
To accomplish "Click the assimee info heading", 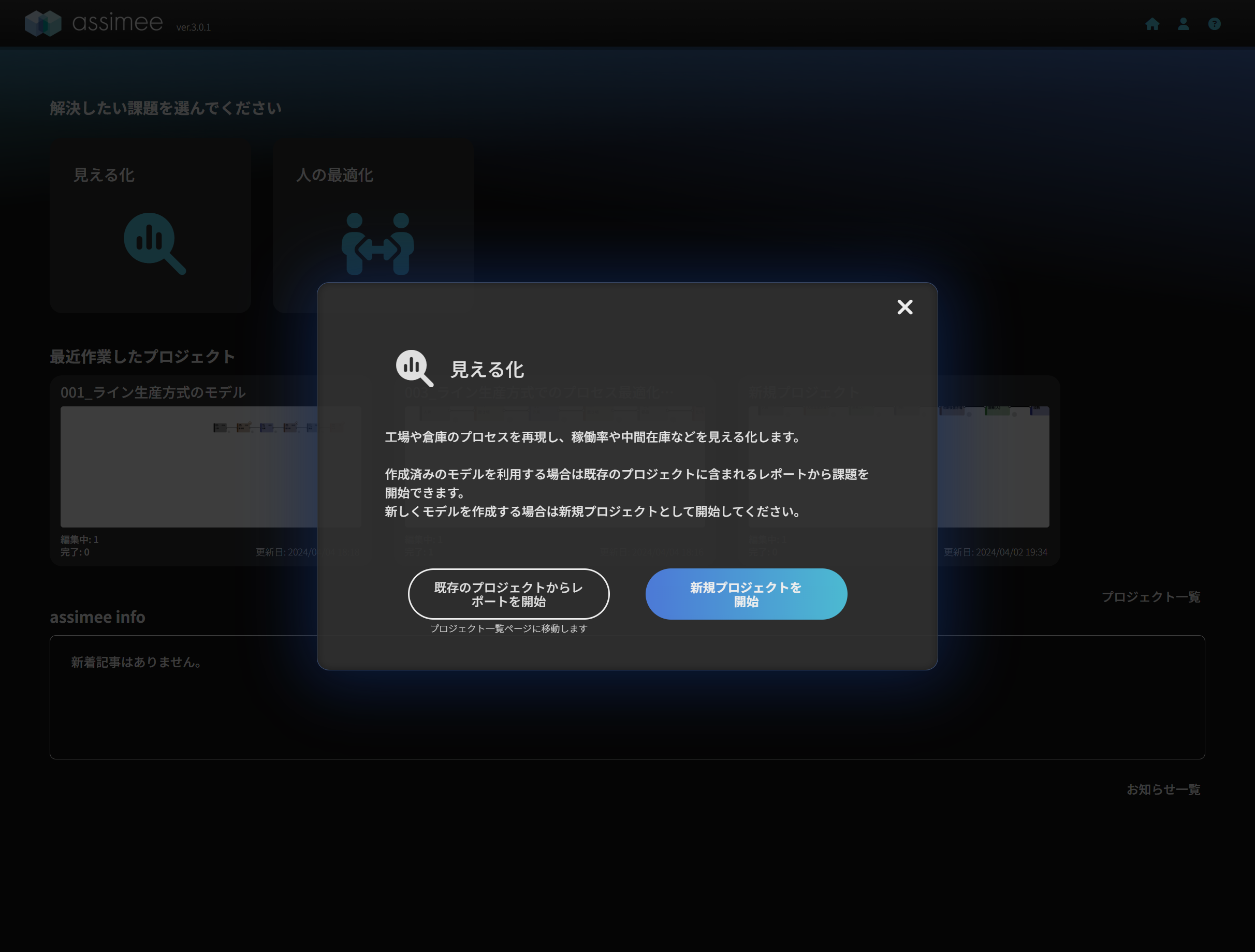I will pos(97,617).
